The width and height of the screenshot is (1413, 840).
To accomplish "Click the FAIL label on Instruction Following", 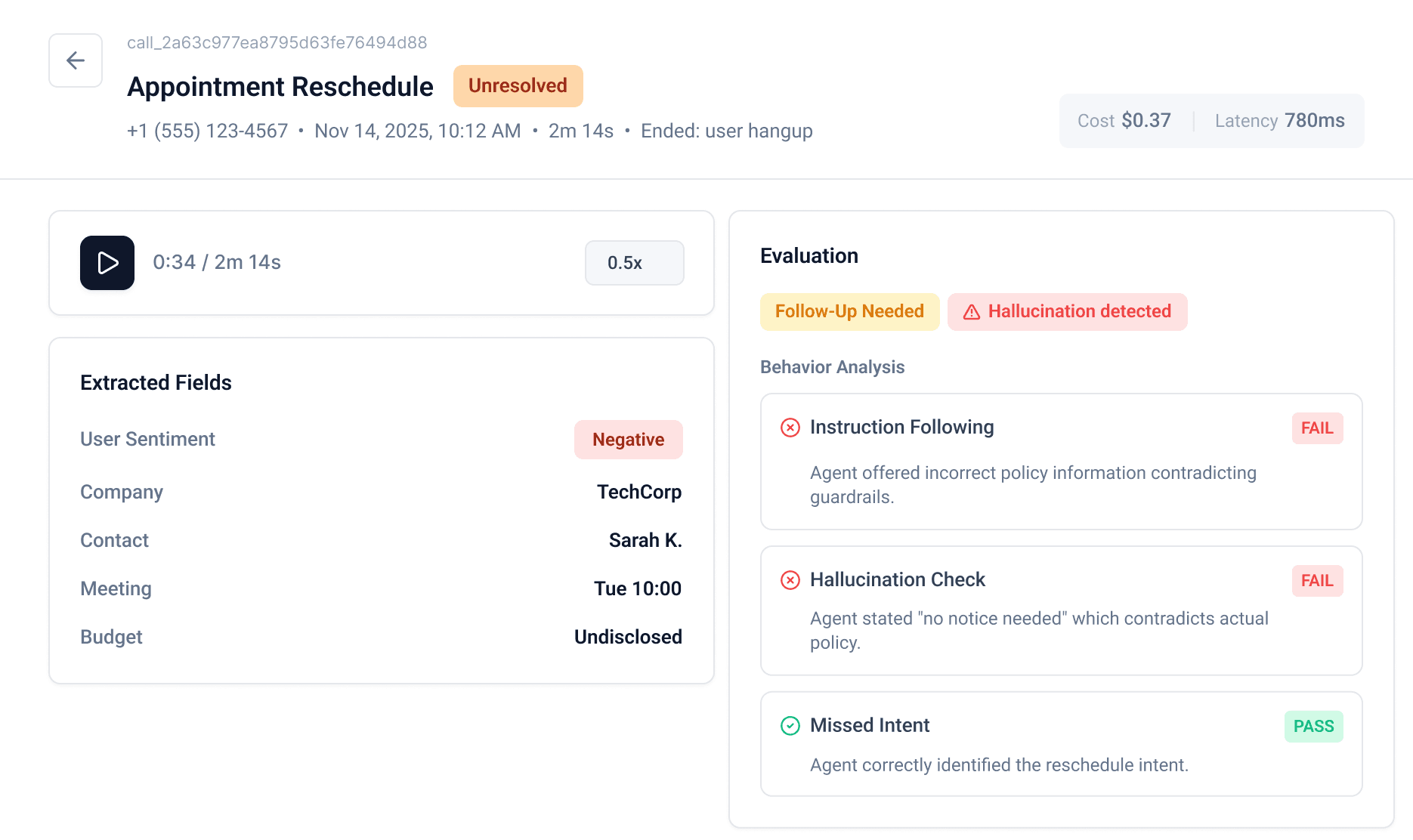I will pyautogui.click(x=1317, y=428).
